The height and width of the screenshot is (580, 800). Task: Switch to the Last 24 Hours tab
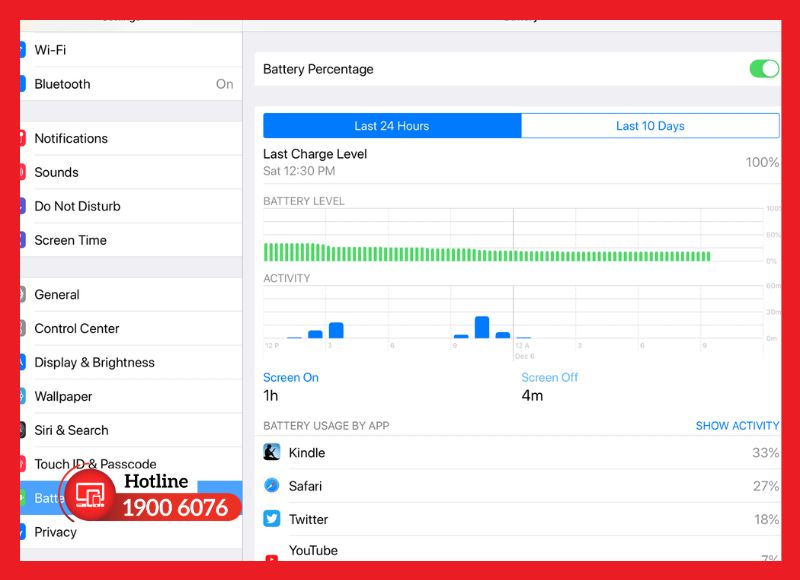392,126
